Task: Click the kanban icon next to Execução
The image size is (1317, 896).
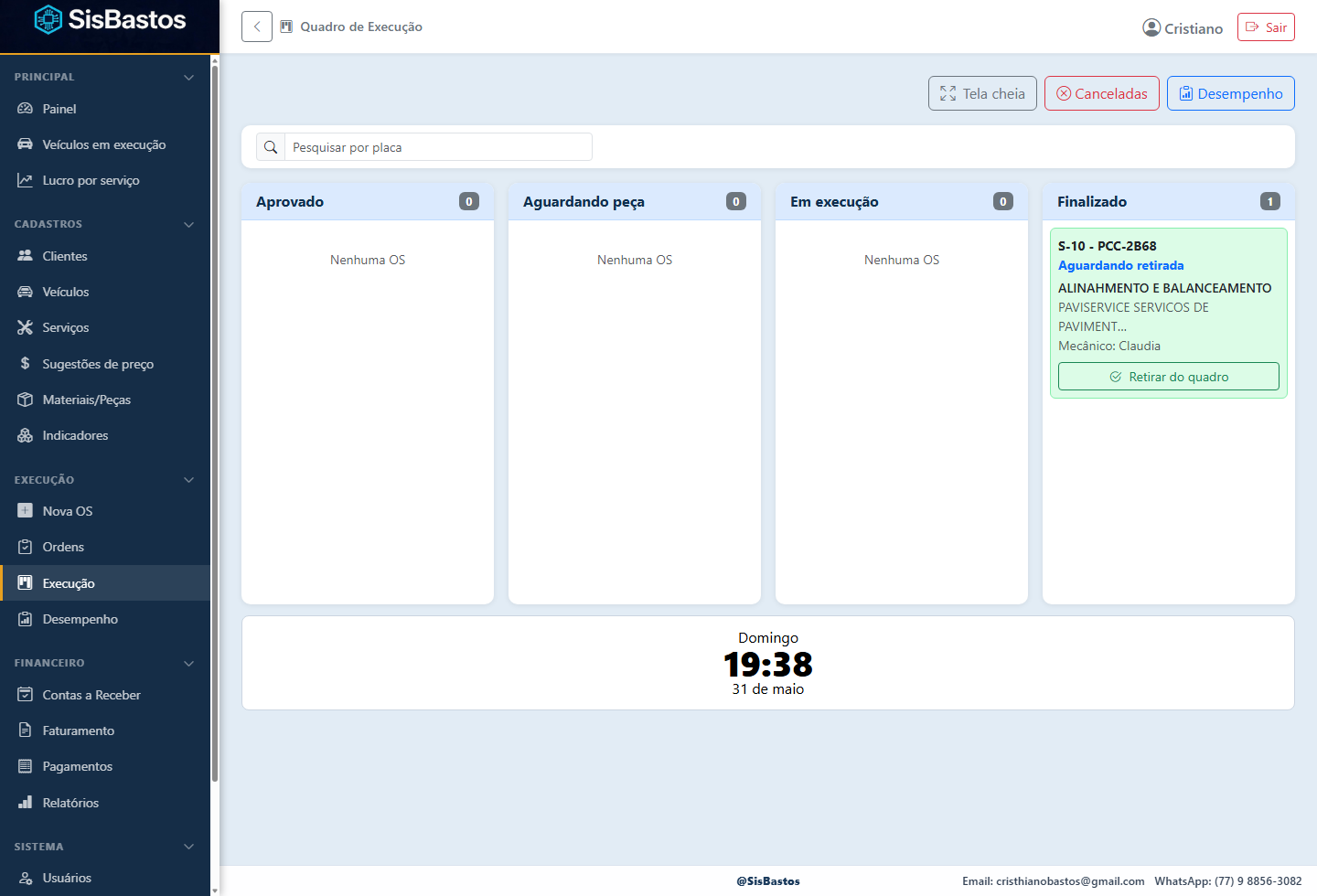Action: point(25,583)
